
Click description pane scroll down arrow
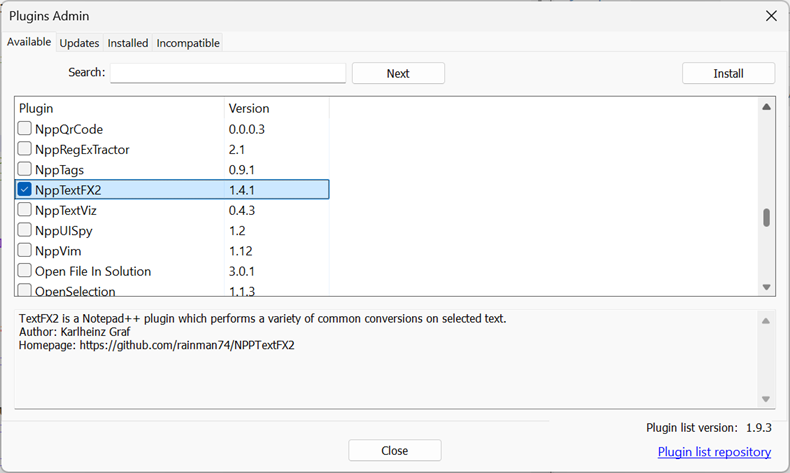pos(766,399)
